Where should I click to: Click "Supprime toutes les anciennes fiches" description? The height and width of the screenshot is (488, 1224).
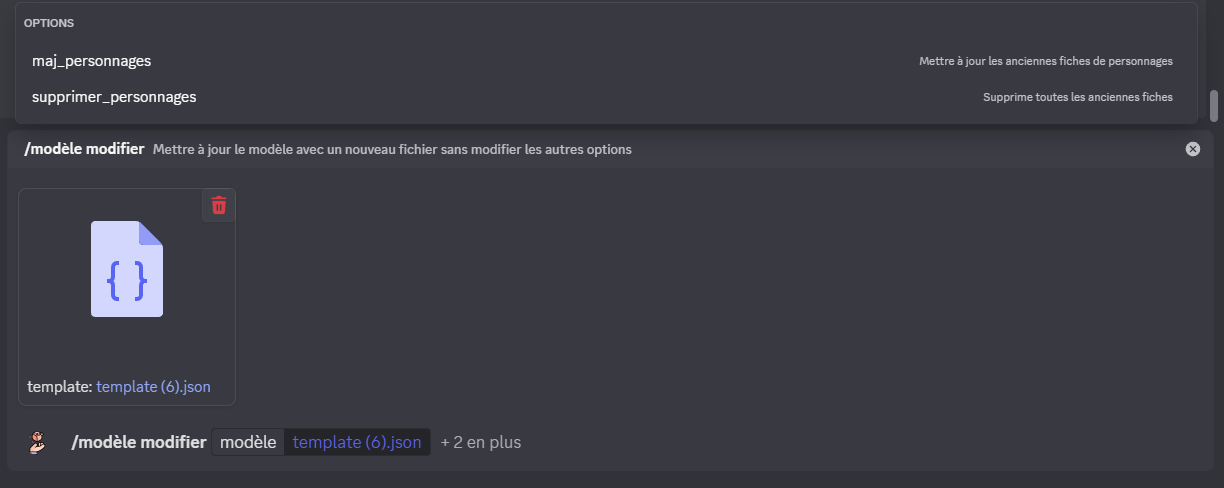[1077, 97]
